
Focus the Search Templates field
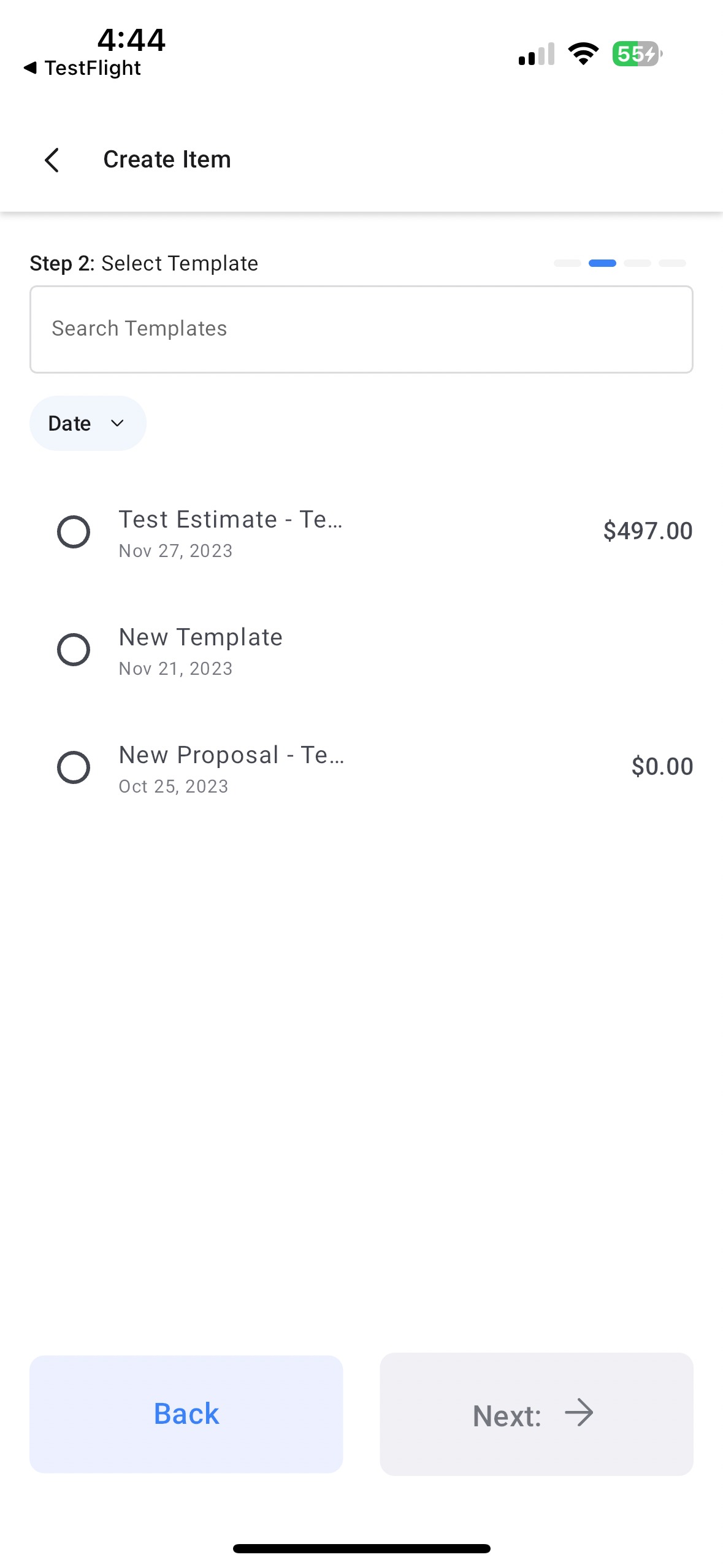(x=361, y=329)
